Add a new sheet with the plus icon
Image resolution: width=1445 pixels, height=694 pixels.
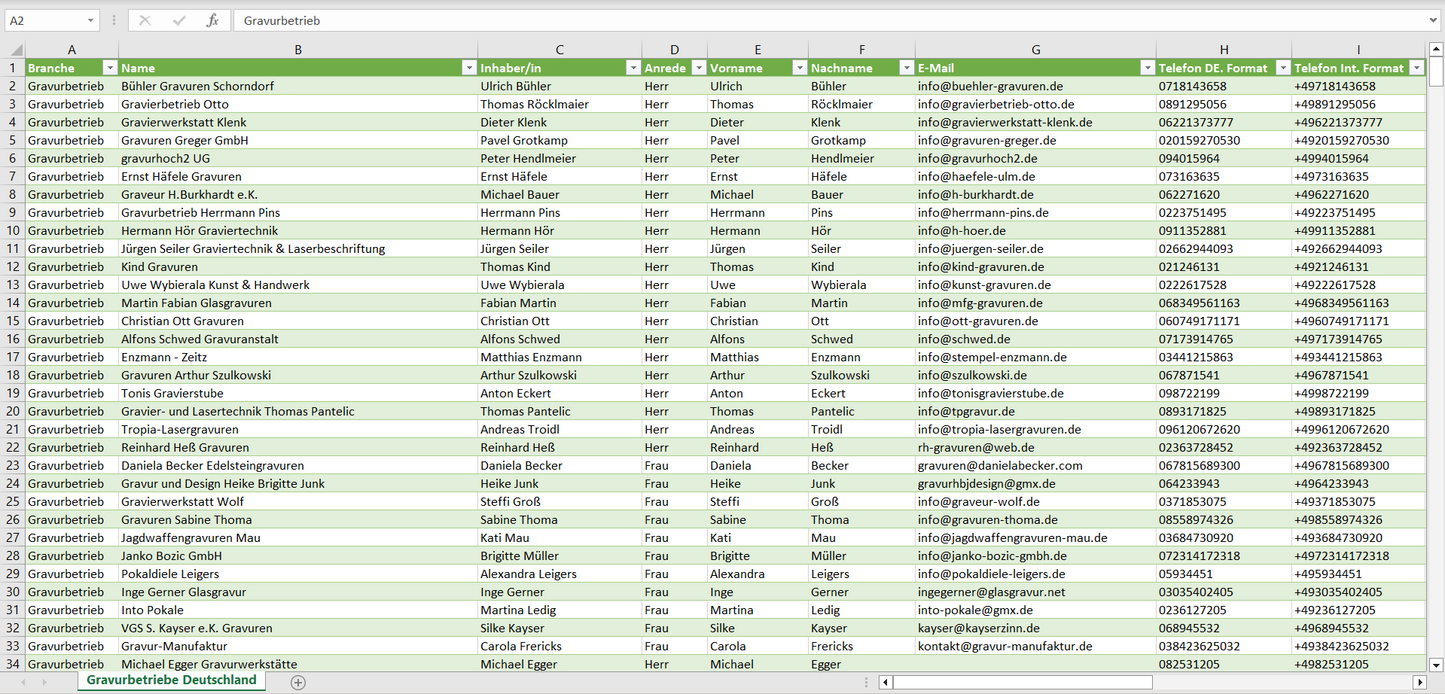[x=298, y=682]
